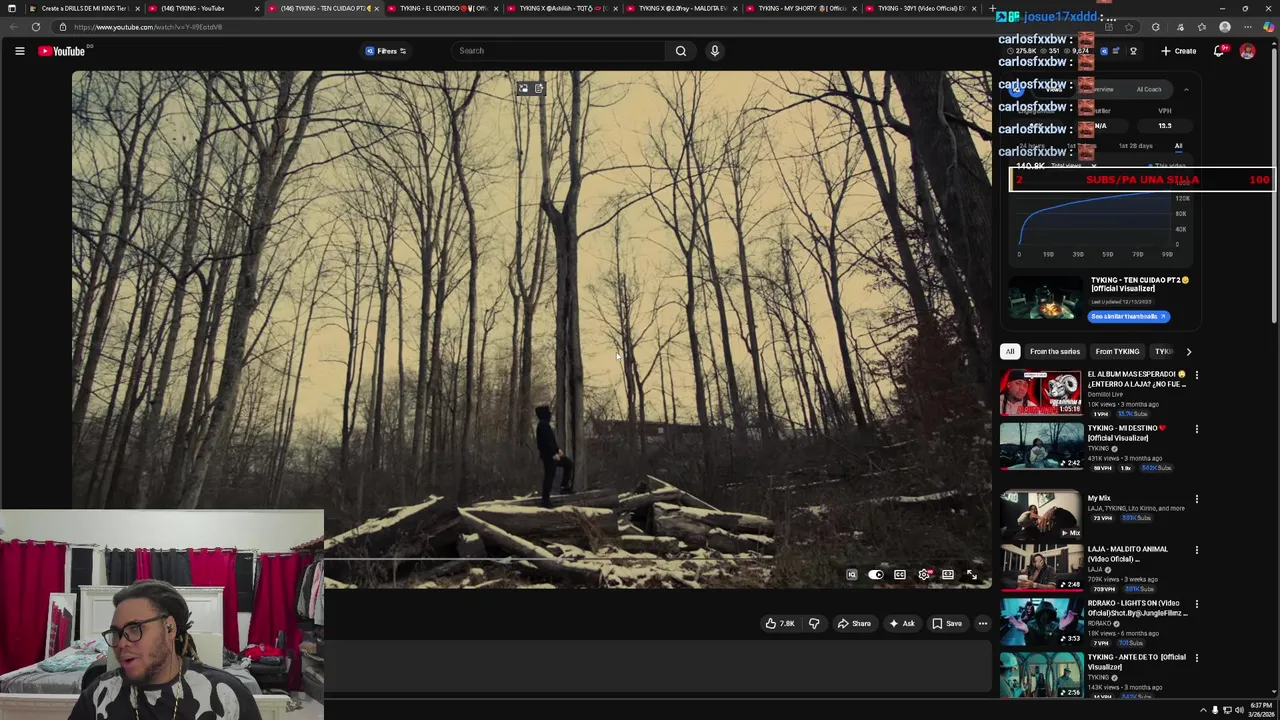Open the browser profile icon
This screenshot has width=1280, height=720.
coord(1225,27)
